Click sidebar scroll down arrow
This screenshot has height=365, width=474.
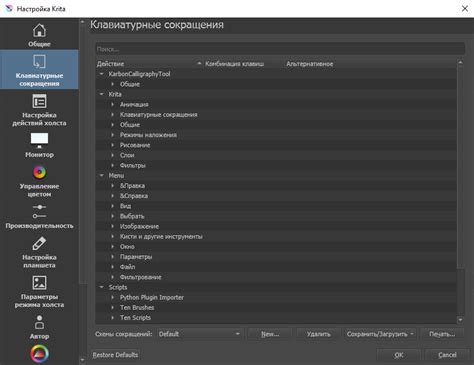pyautogui.click(x=82, y=360)
